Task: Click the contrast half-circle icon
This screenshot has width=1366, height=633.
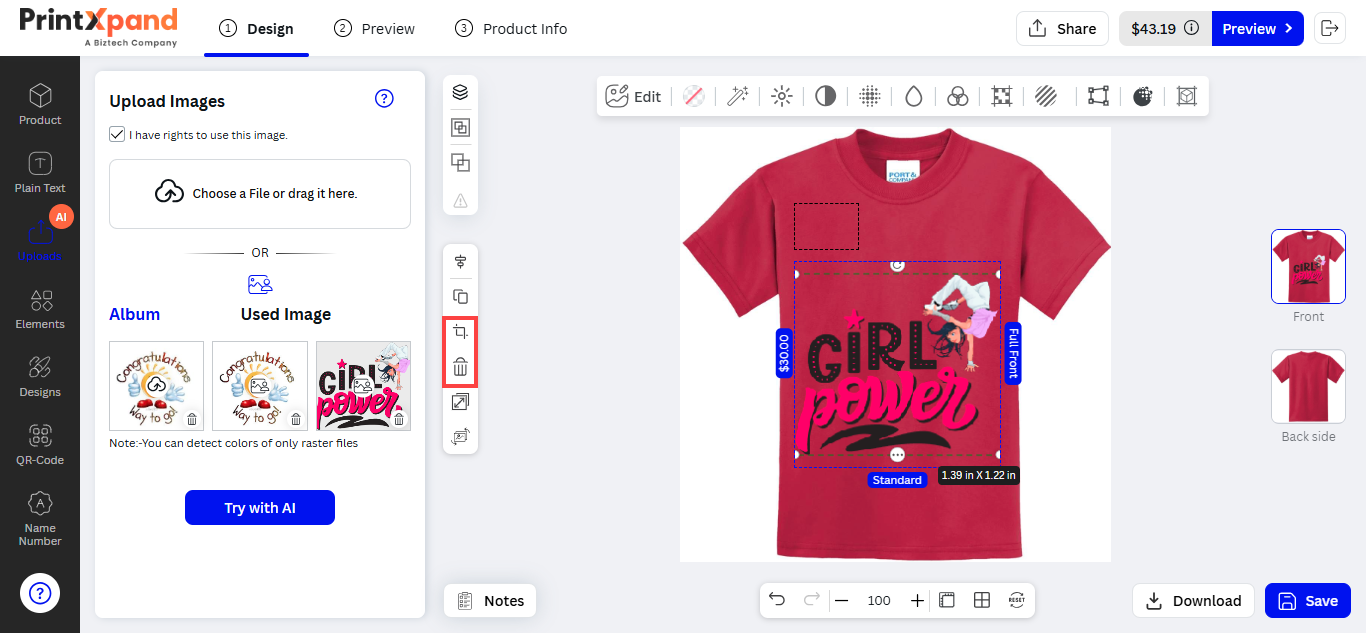Action: (x=825, y=96)
